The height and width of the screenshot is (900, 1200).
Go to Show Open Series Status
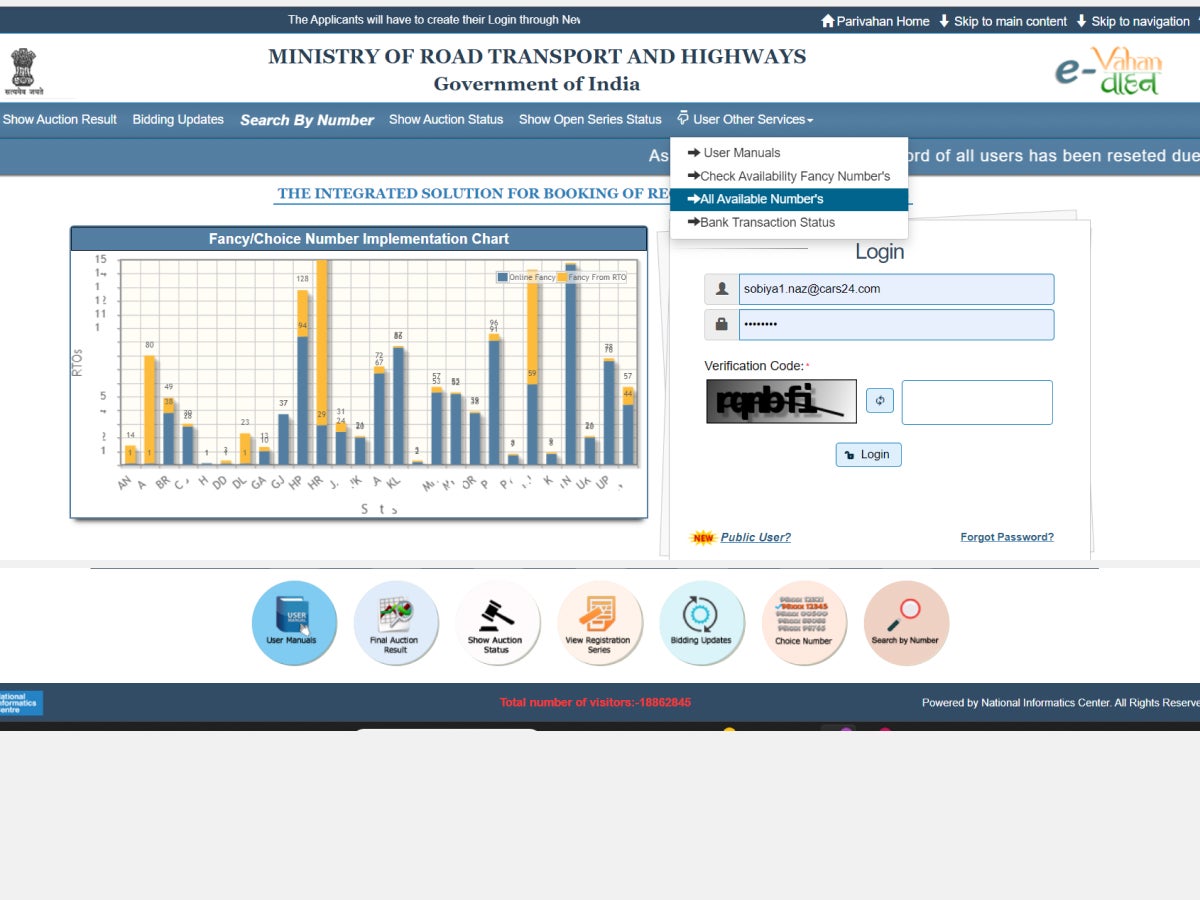pyautogui.click(x=590, y=119)
